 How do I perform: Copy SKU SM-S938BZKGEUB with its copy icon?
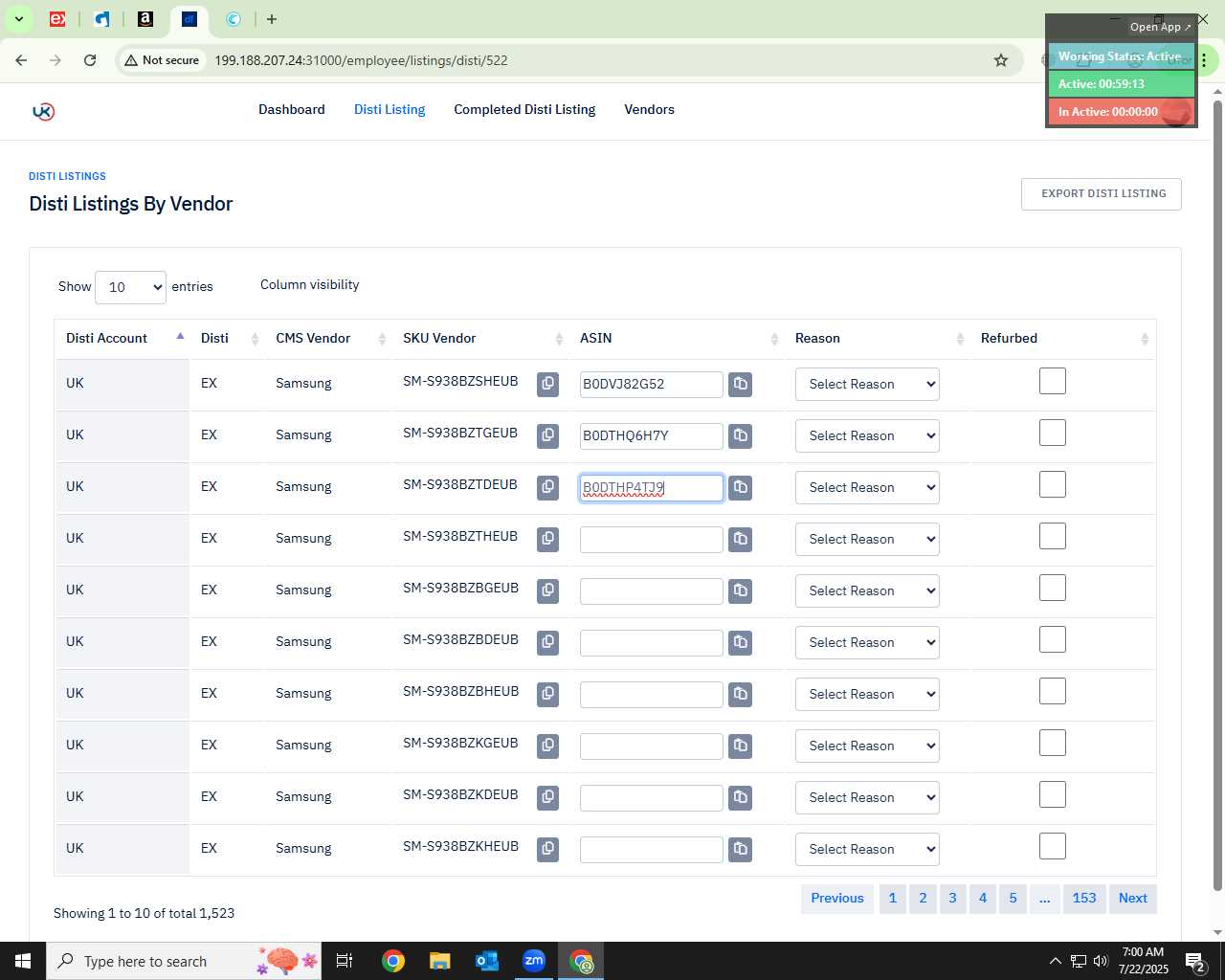[547, 746]
